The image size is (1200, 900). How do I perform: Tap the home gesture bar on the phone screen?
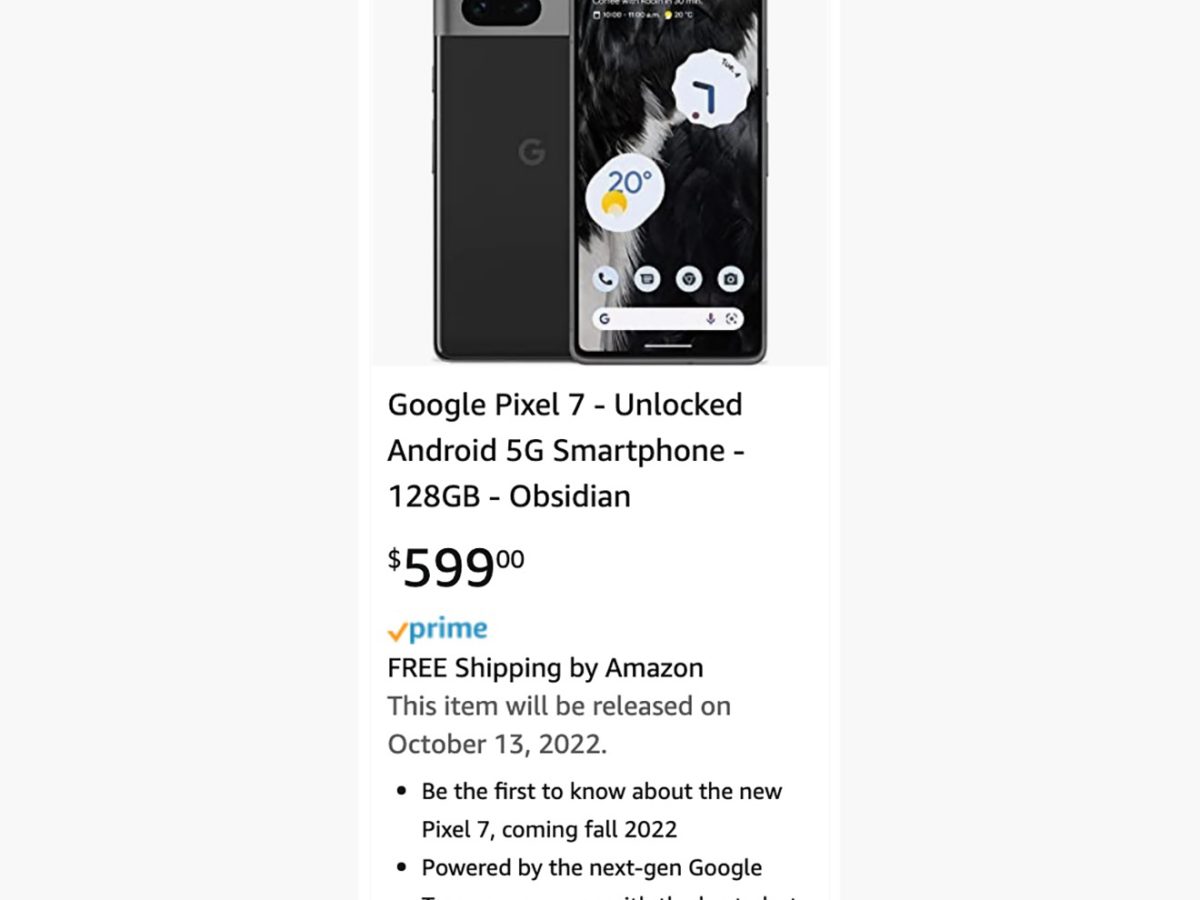(x=667, y=347)
